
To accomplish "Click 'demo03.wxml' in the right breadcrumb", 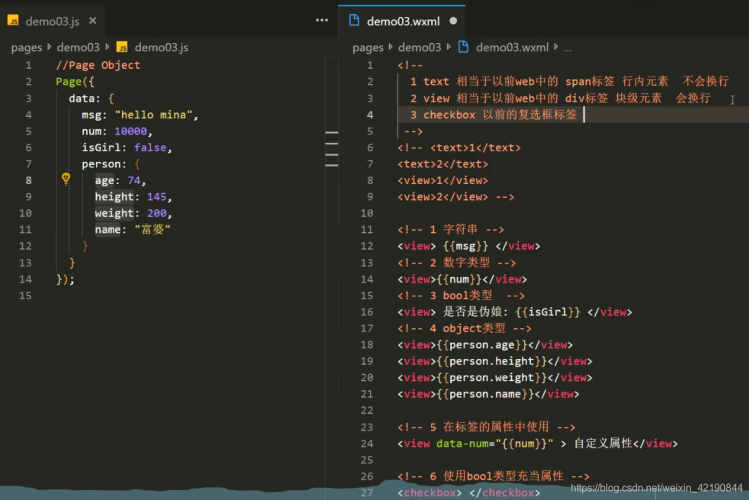I will click(x=512, y=47).
